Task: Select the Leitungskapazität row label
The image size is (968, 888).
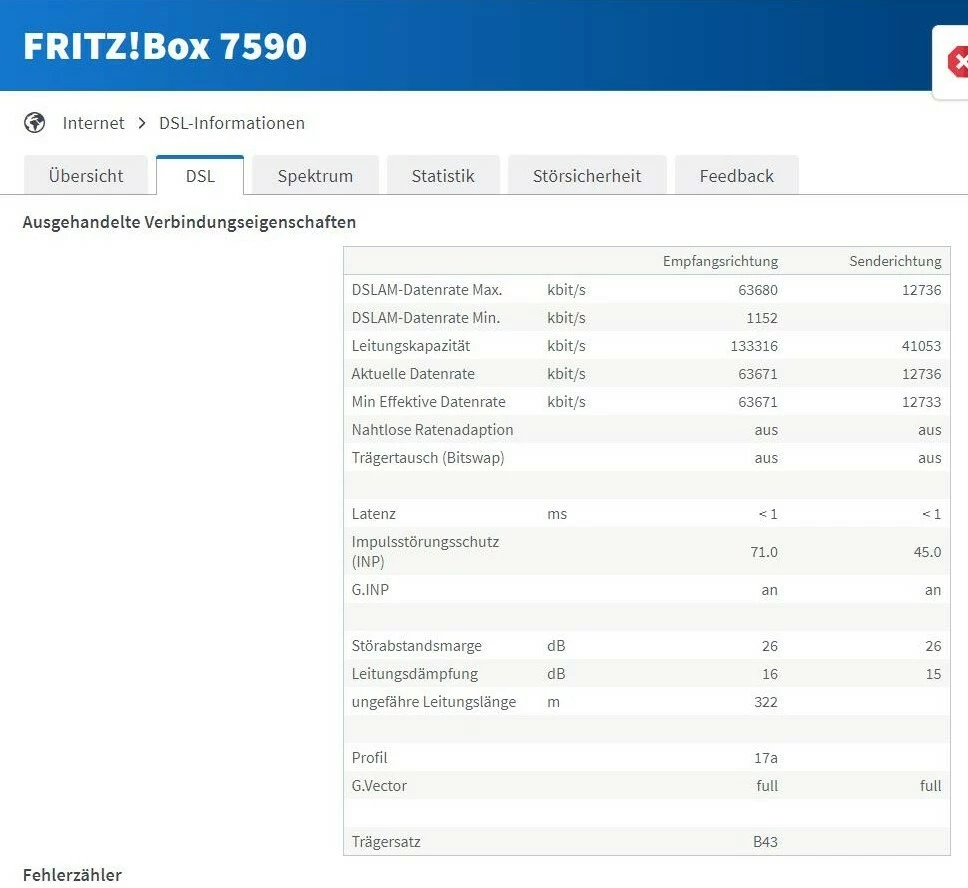Action: tap(411, 346)
